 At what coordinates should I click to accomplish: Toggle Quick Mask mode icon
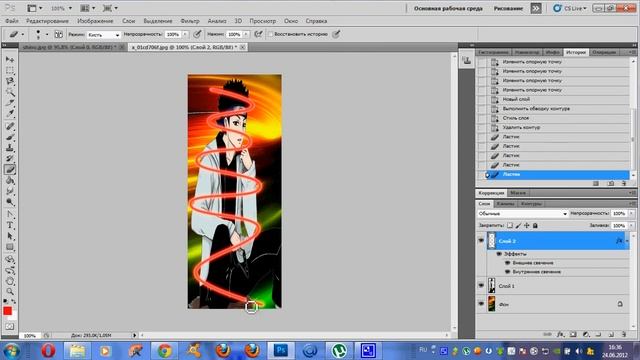coord(9,327)
